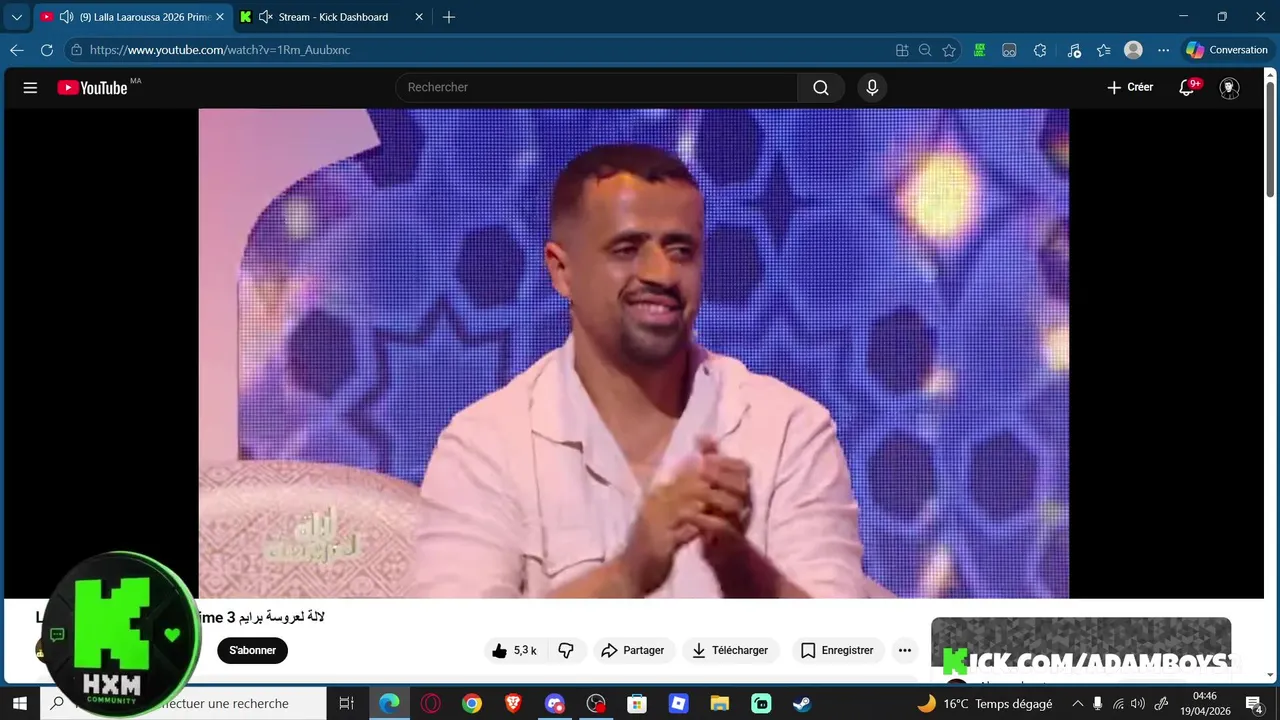The width and height of the screenshot is (1280, 720).
Task: Open the more actions three-dot menu
Action: click(x=905, y=650)
